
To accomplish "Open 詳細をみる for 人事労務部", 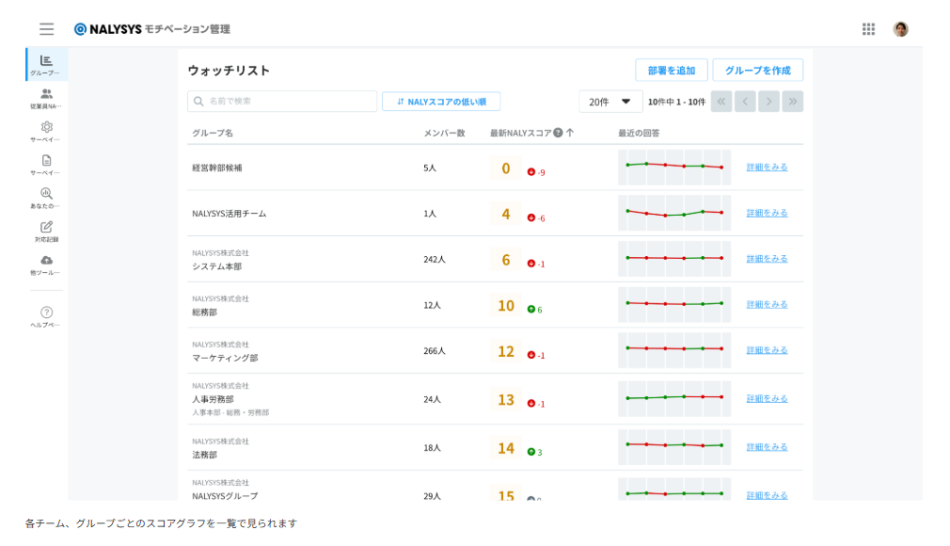I will click(x=767, y=398).
